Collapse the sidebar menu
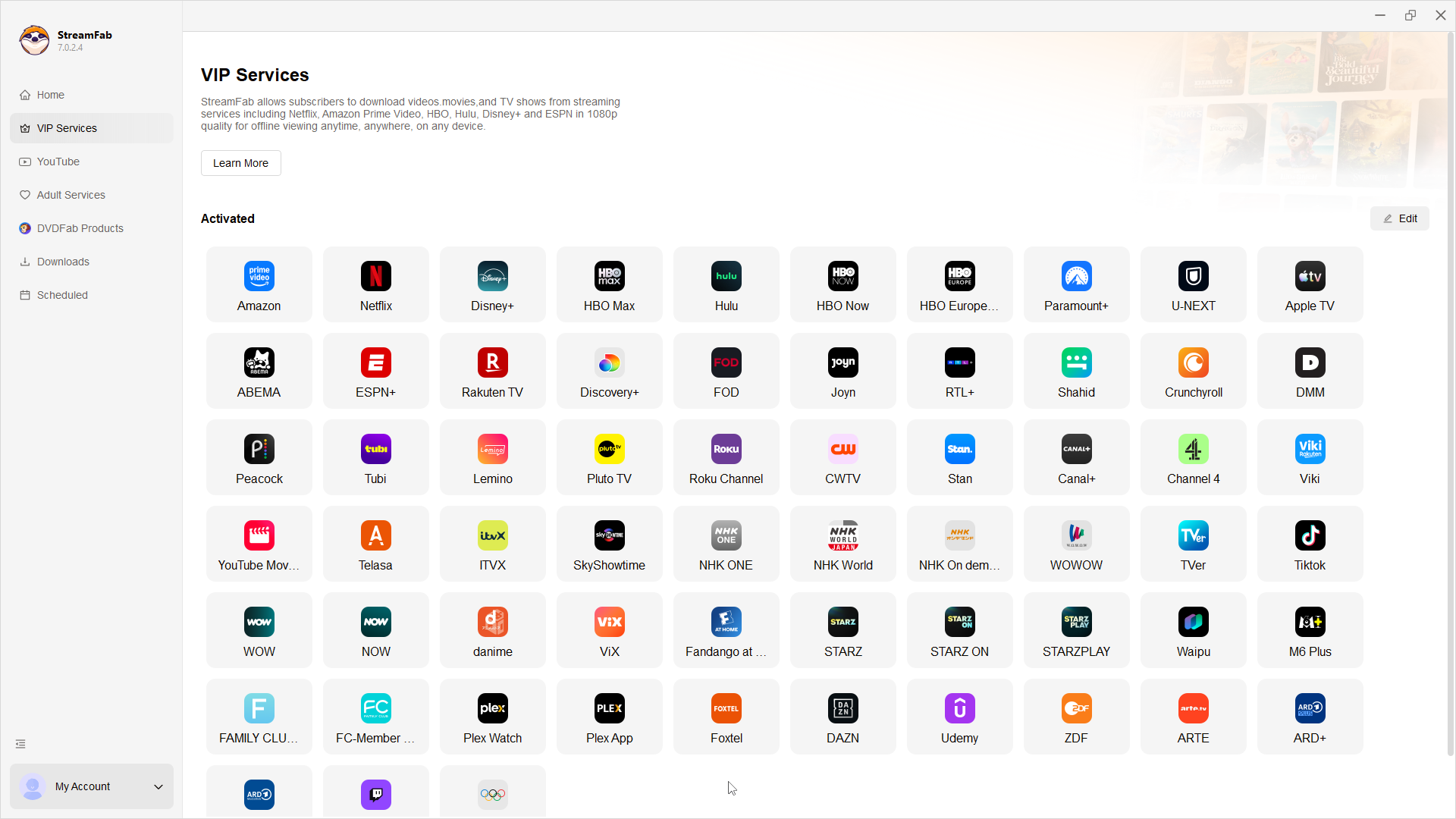The height and width of the screenshot is (819, 1456). pyautogui.click(x=20, y=744)
